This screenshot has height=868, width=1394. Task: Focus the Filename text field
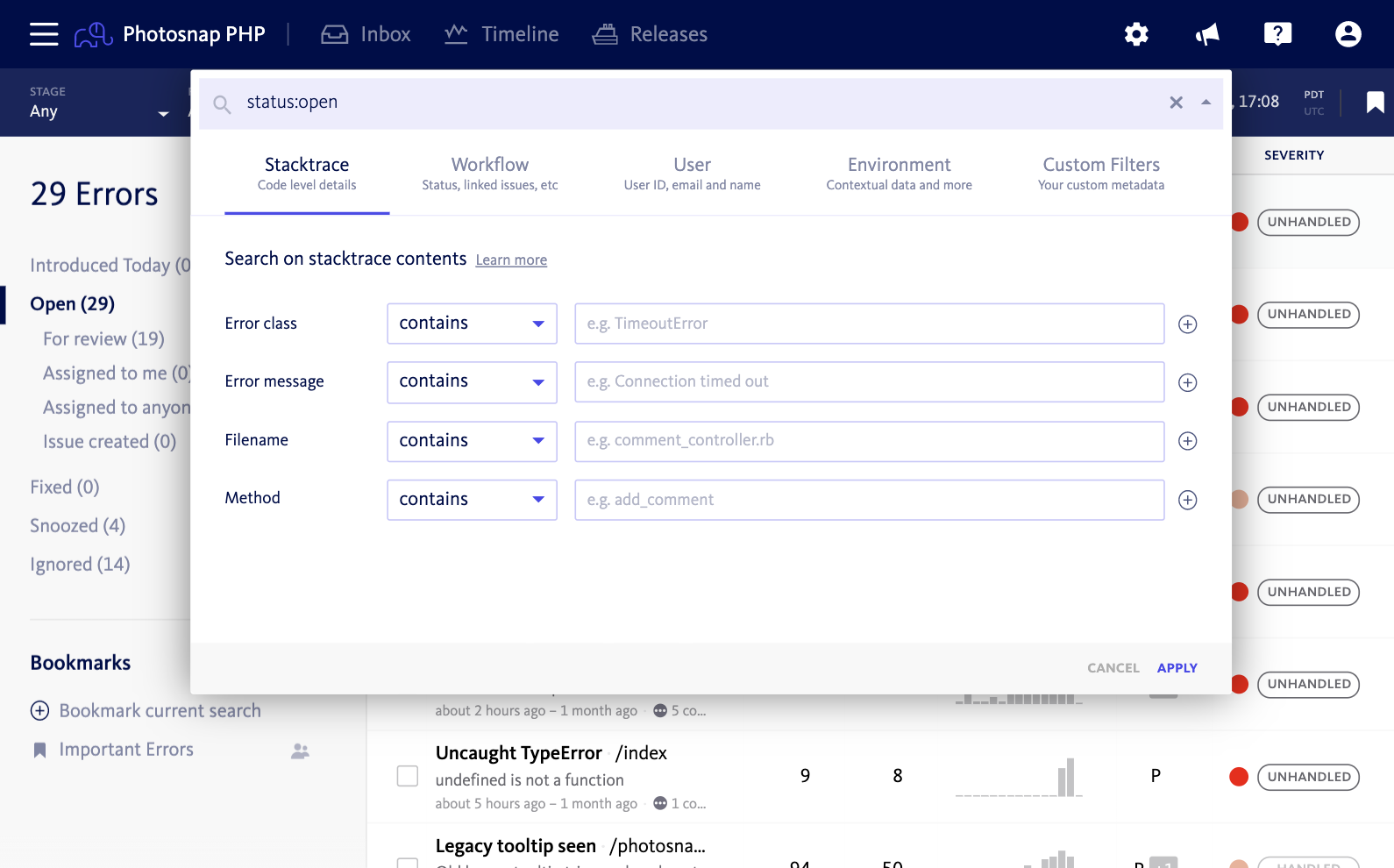point(869,441)
